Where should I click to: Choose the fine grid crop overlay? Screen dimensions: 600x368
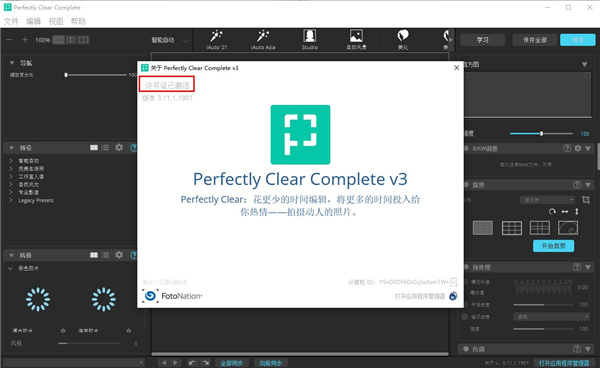[x=483, y=228]
